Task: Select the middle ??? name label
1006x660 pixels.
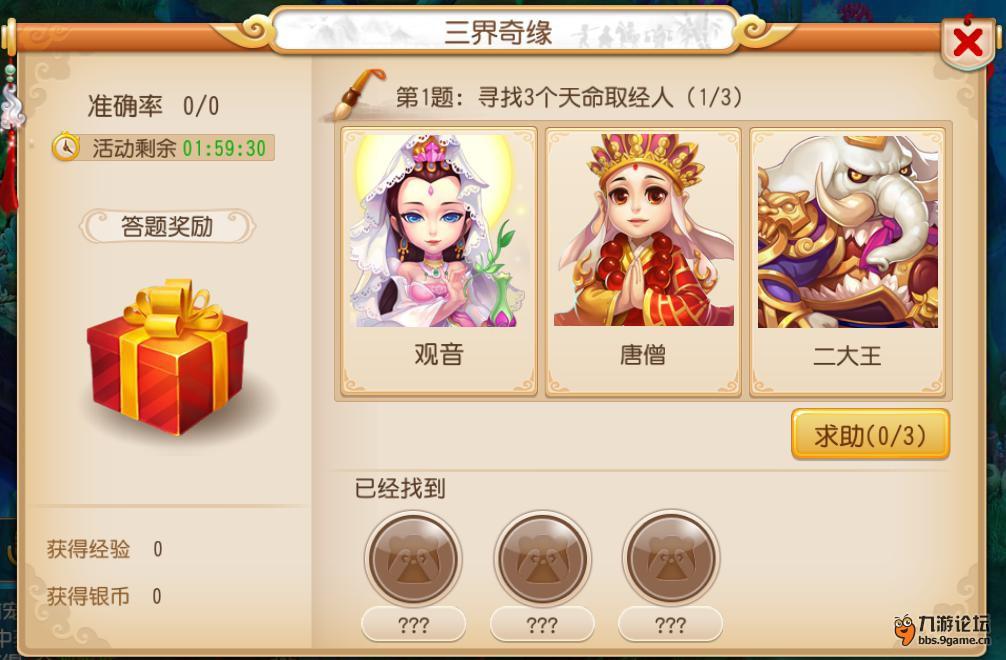Action: (542, 624)
